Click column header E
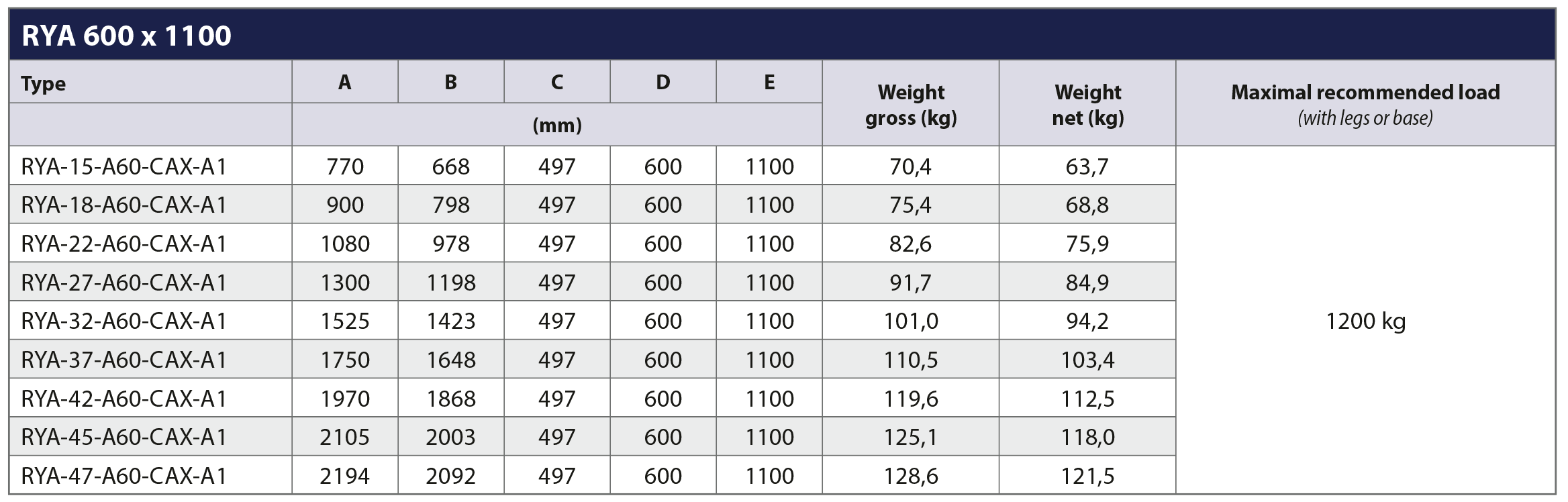This screenshot has width=1568, height=502. 769,82
